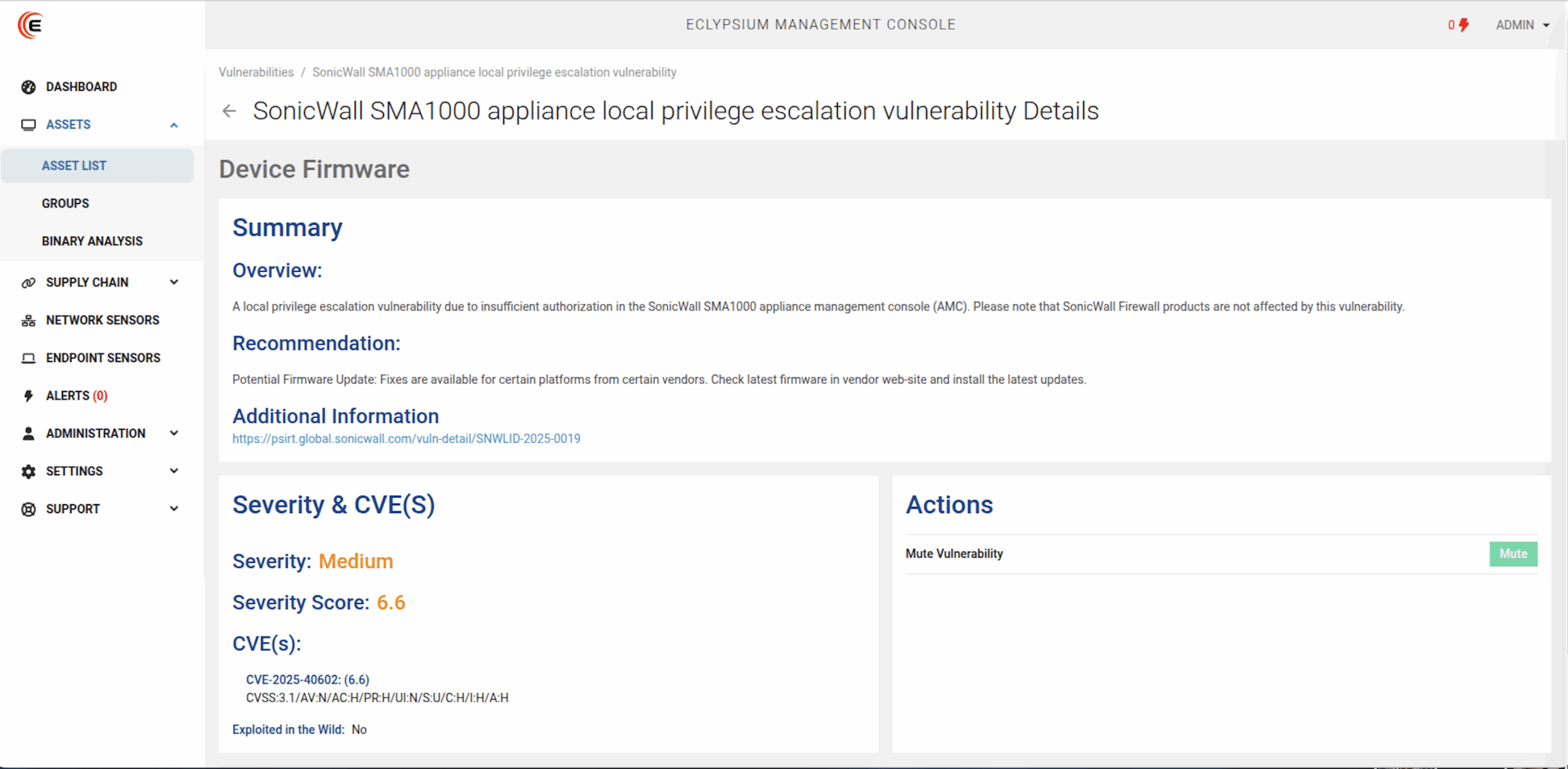Select Asset List in the sidebar
This screenshot has width=1568, height=769.
74,166
